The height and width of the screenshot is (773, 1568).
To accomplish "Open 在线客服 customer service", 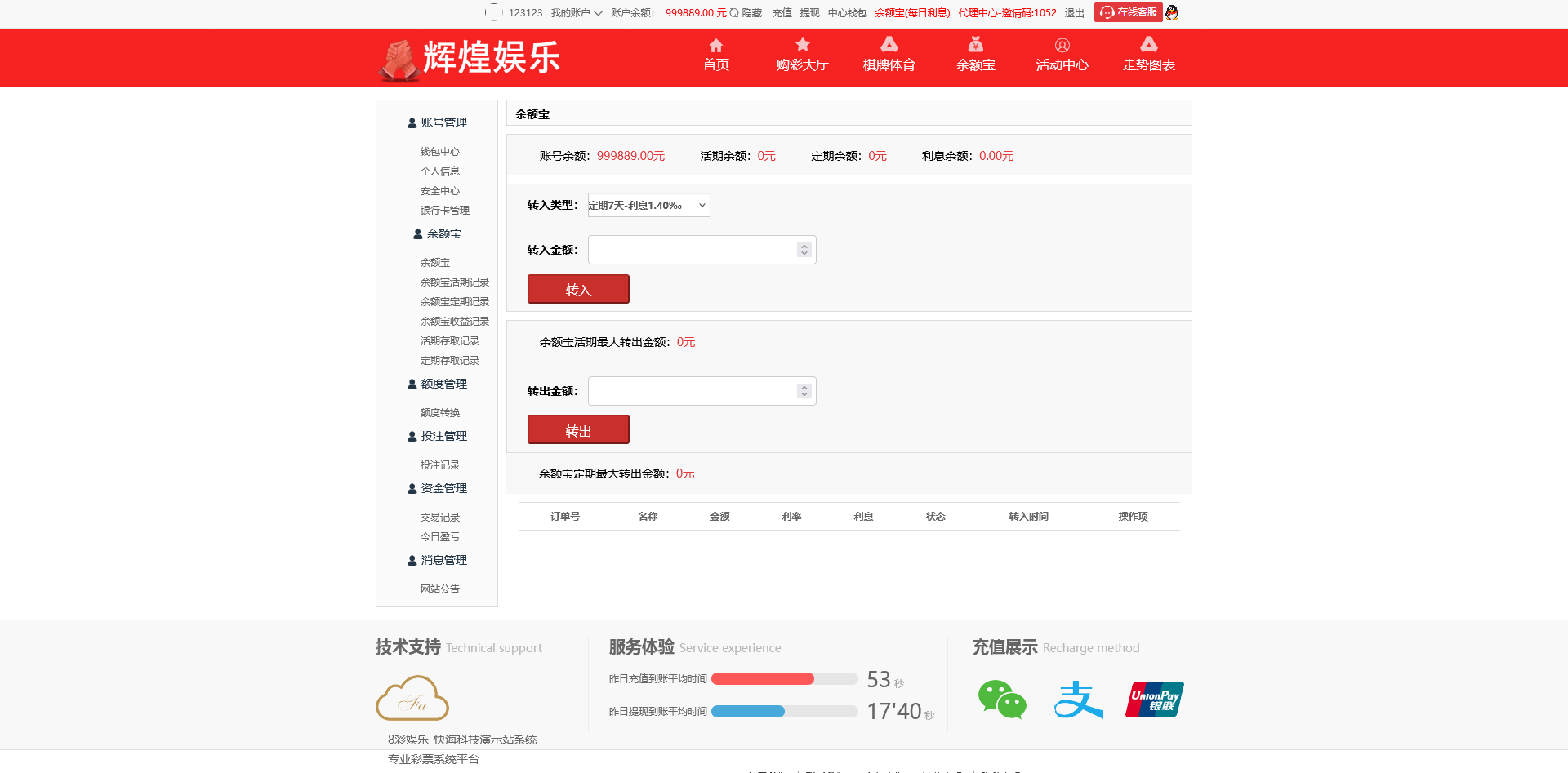I will point(1127,12).
